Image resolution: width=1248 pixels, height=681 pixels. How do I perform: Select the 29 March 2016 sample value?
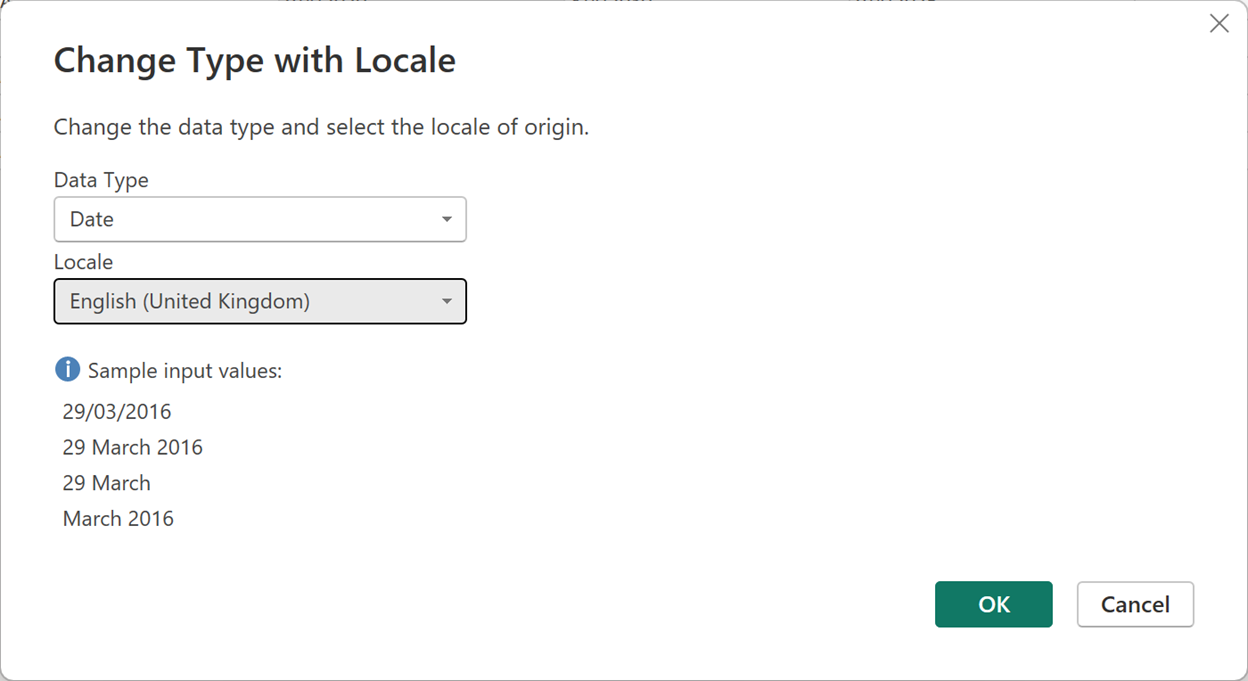(x=132, y=447)
